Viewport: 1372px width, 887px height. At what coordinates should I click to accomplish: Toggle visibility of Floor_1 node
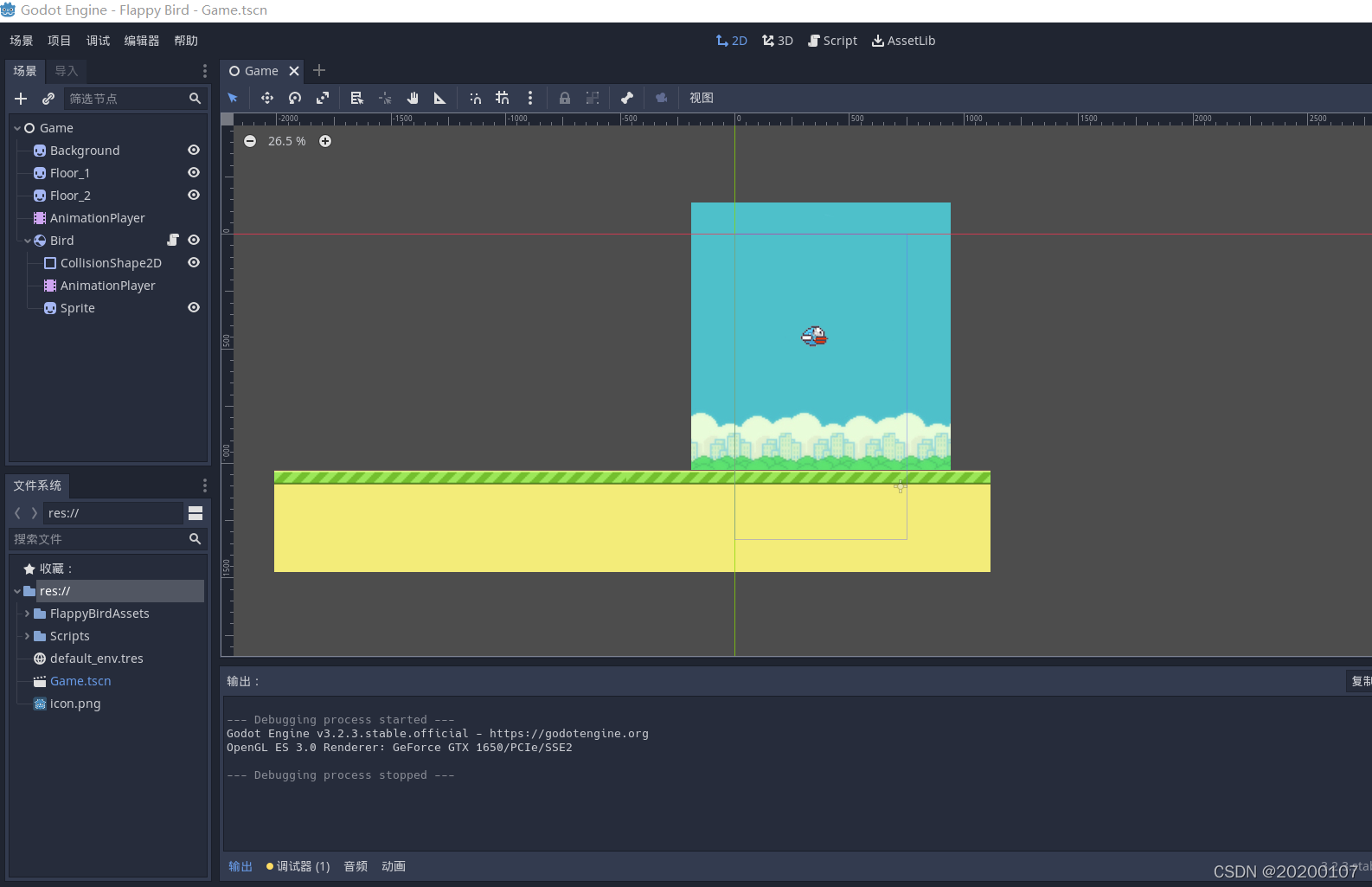pos(194,172)
